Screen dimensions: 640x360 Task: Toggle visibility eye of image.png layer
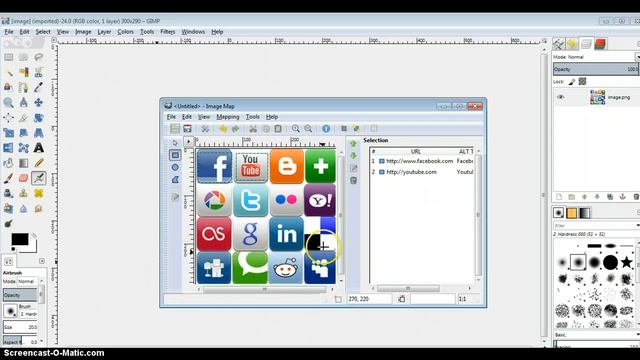[560, 97]
